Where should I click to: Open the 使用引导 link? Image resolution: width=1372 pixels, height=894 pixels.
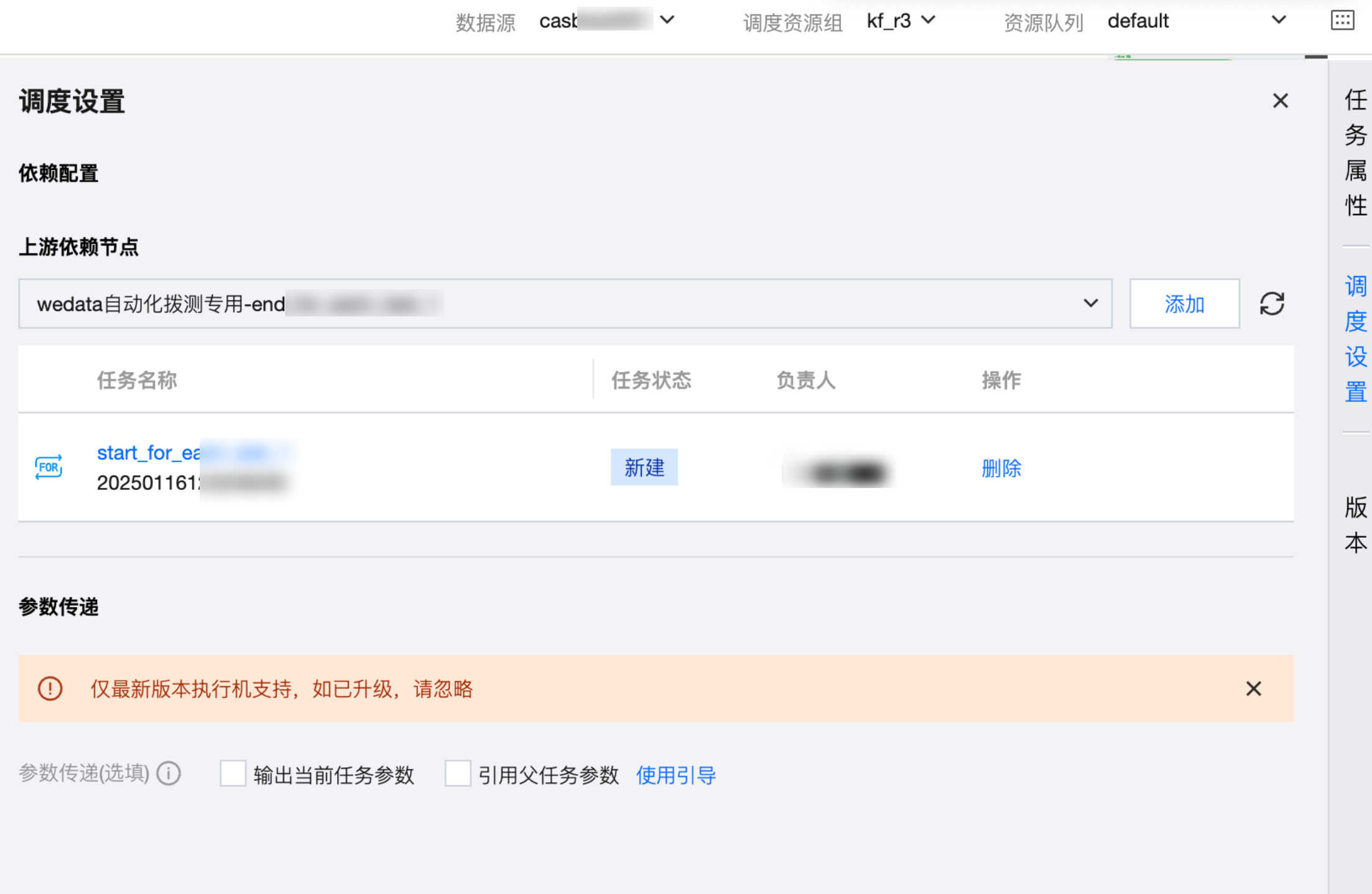coord(676,775)
